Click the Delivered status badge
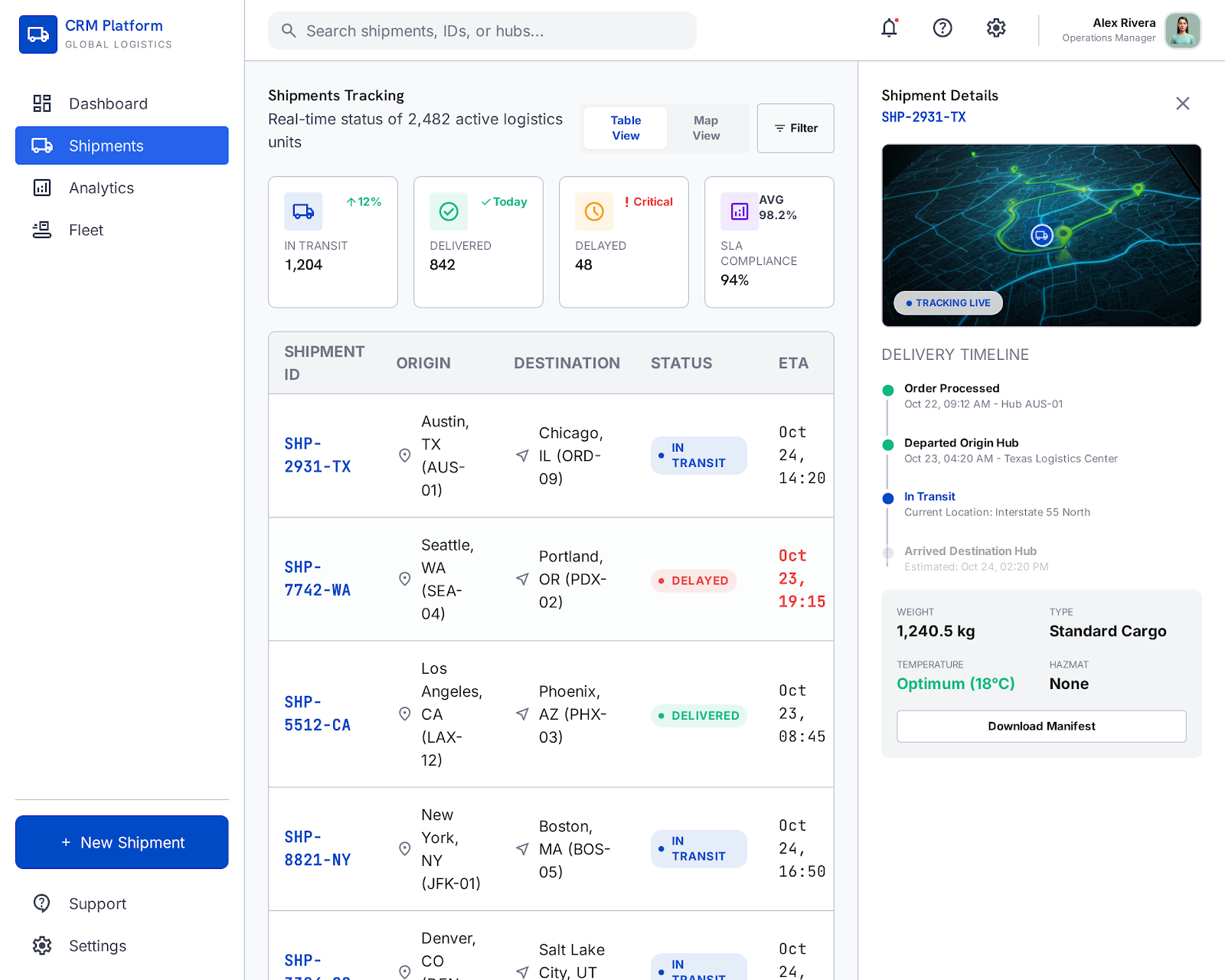The width and height of the screenshot is (1225, 980). point(699,715)
